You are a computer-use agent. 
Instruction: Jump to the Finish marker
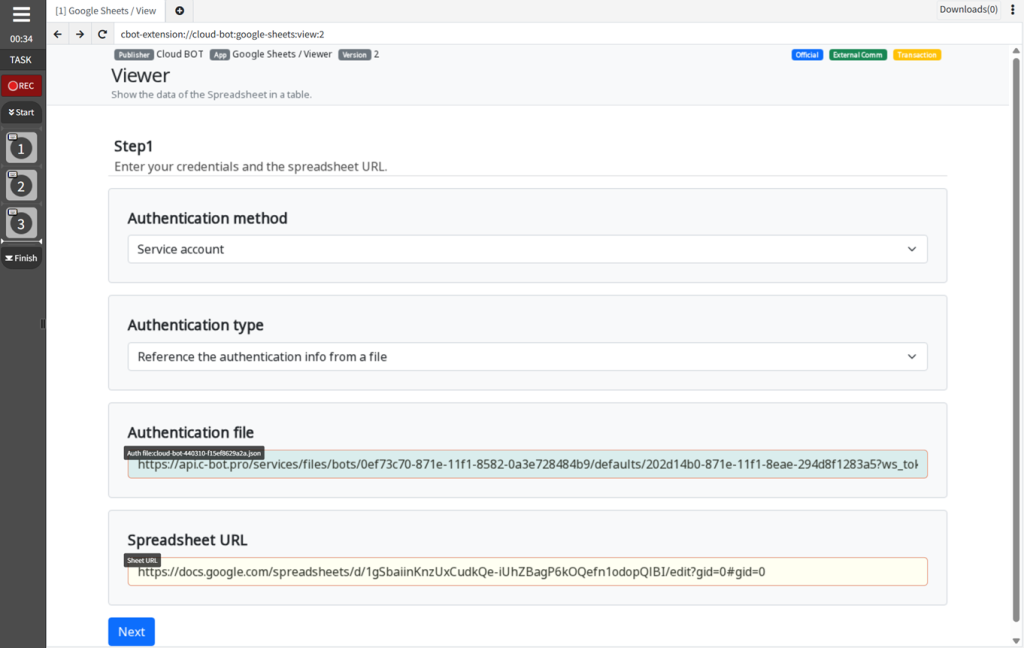click(22, 258)
